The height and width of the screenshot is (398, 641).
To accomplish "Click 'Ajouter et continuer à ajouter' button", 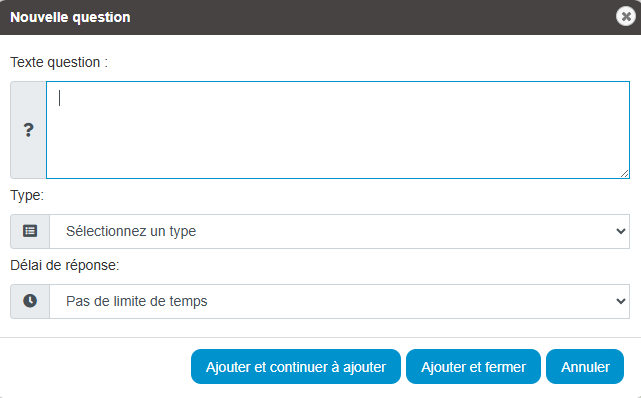I will [296, 367].
